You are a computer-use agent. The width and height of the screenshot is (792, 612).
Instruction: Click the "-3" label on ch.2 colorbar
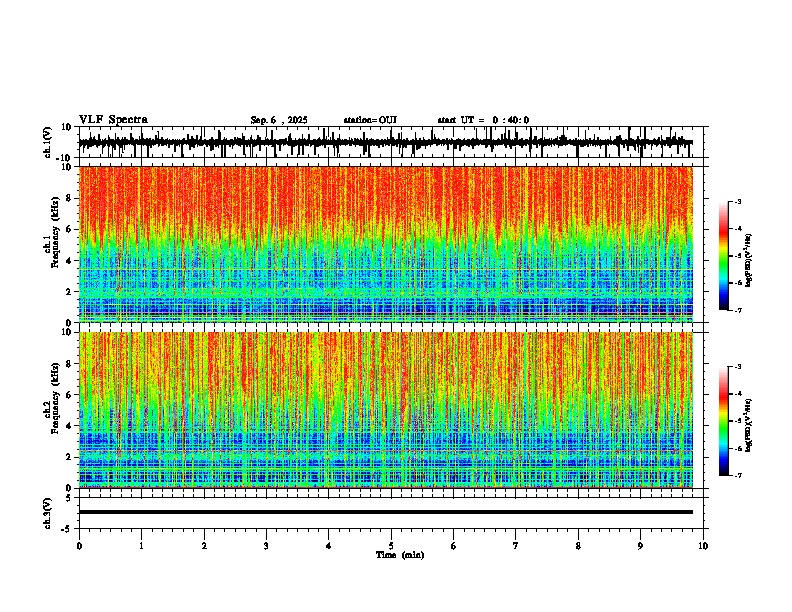(738, 367)
